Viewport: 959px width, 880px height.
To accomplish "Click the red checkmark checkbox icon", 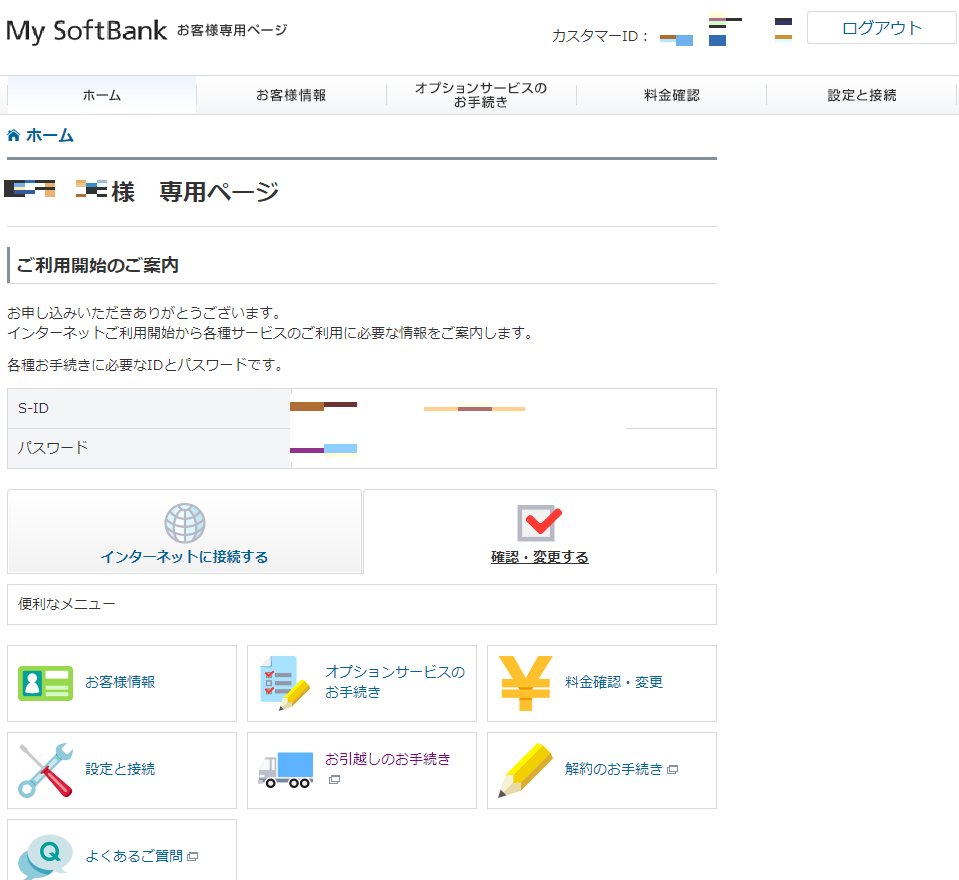I will (539, 523).
